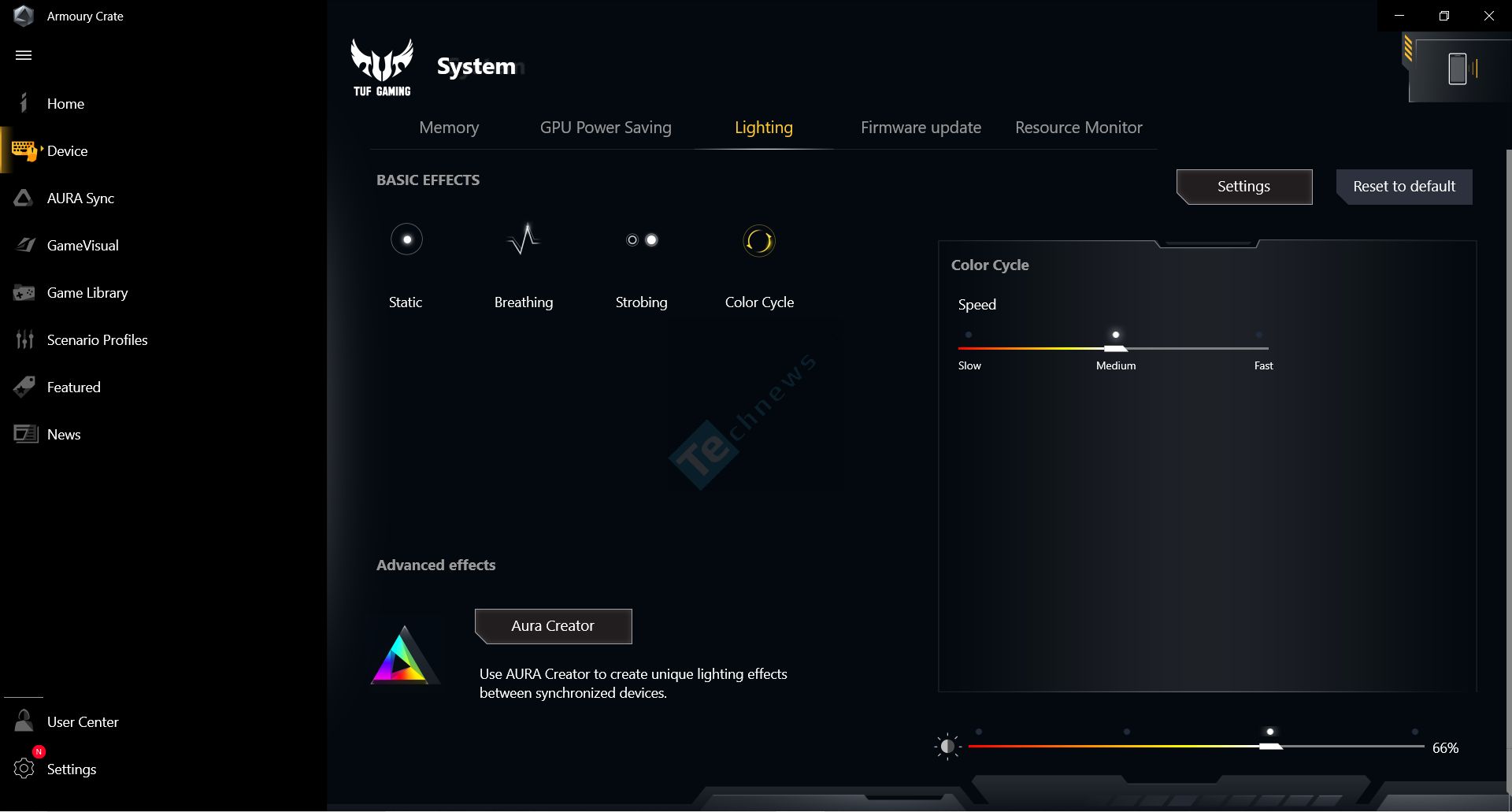Open Scenario Profiles sliders icon

pyautogui.click(x=24, y=339)
